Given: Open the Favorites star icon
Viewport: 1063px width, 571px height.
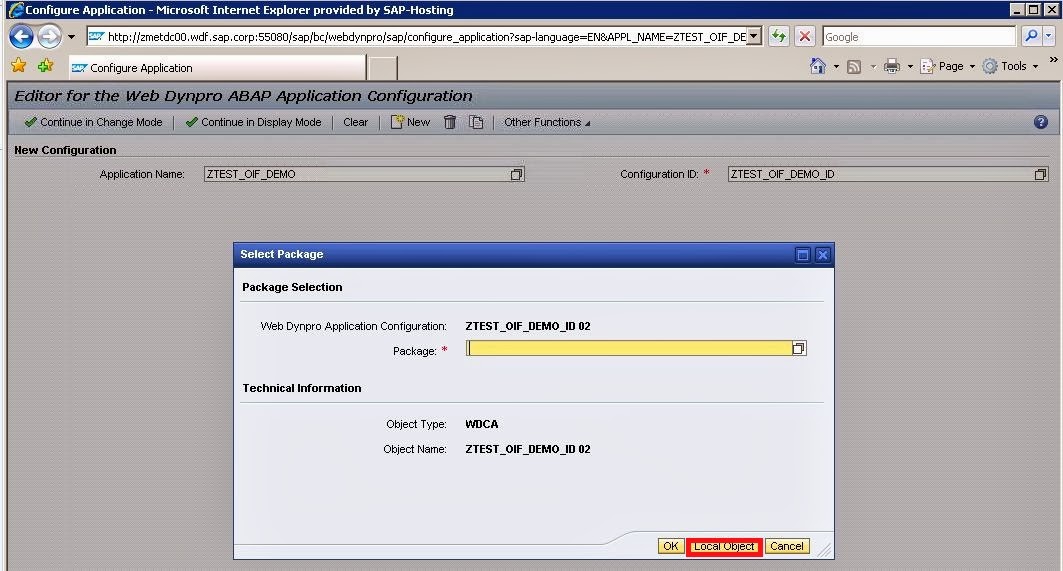Looking at the screenshot, I should pos(18,66).
